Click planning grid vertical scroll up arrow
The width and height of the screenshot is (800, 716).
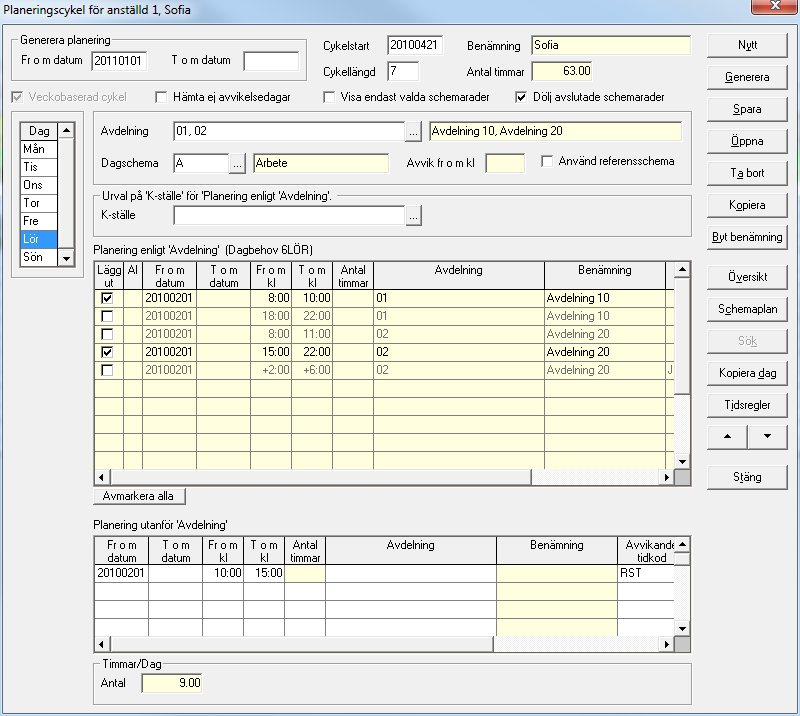point(682,269)
